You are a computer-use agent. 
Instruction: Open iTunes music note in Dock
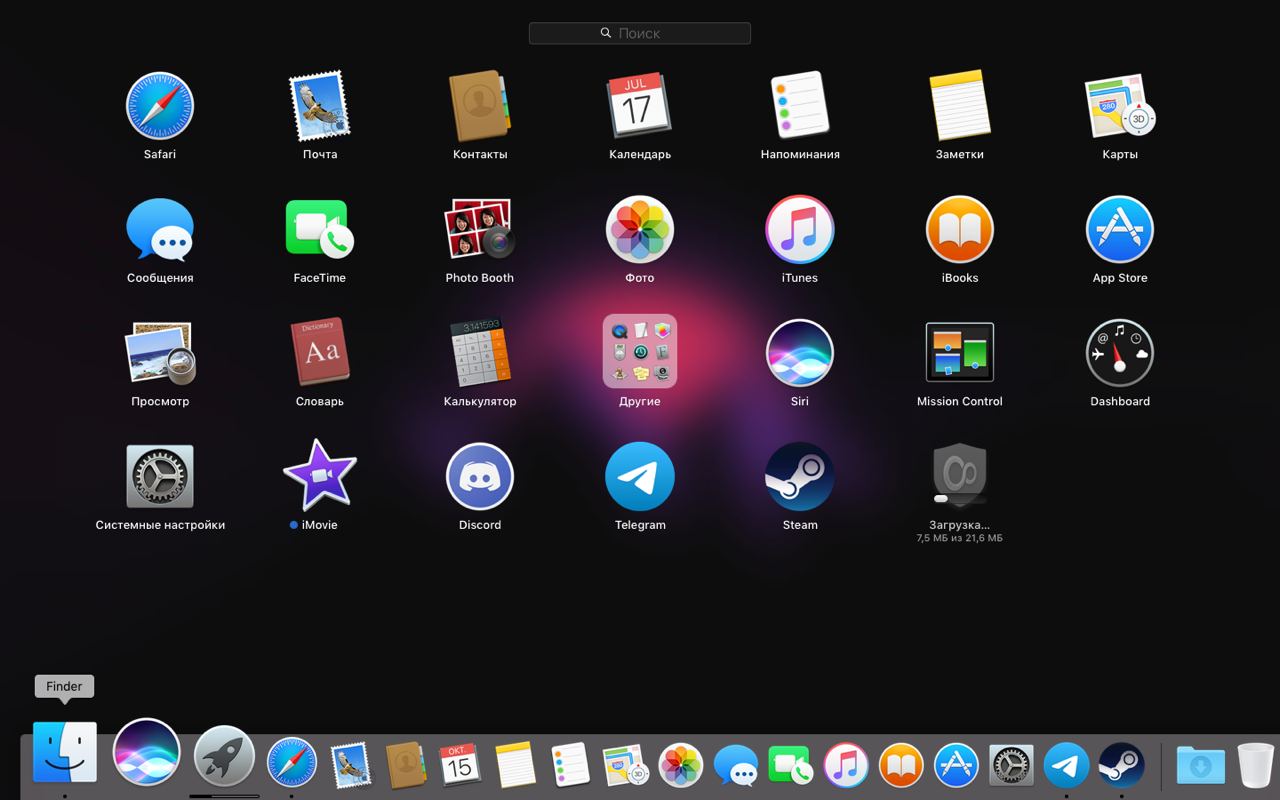846,765
